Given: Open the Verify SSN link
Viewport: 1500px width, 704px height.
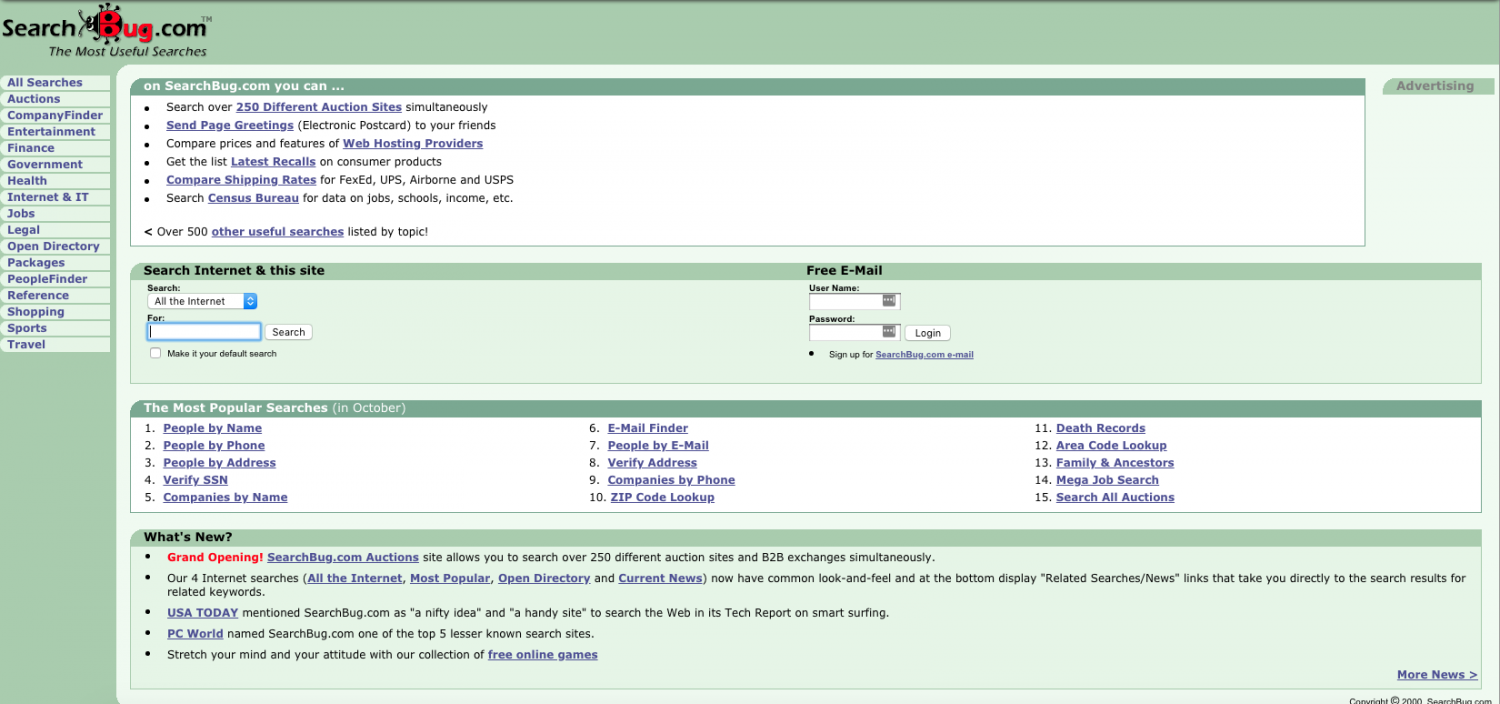Looking at the screenshot, I should pos(195,480).
